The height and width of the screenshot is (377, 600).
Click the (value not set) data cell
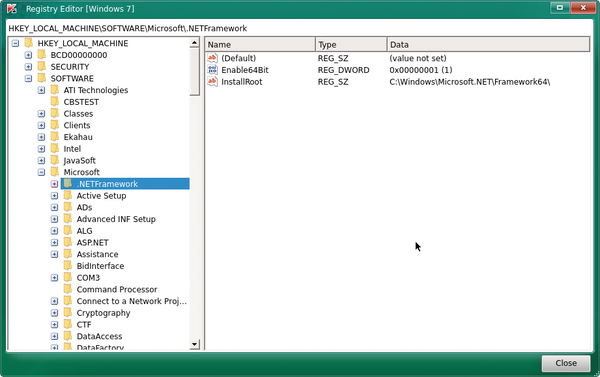(417, 58)
